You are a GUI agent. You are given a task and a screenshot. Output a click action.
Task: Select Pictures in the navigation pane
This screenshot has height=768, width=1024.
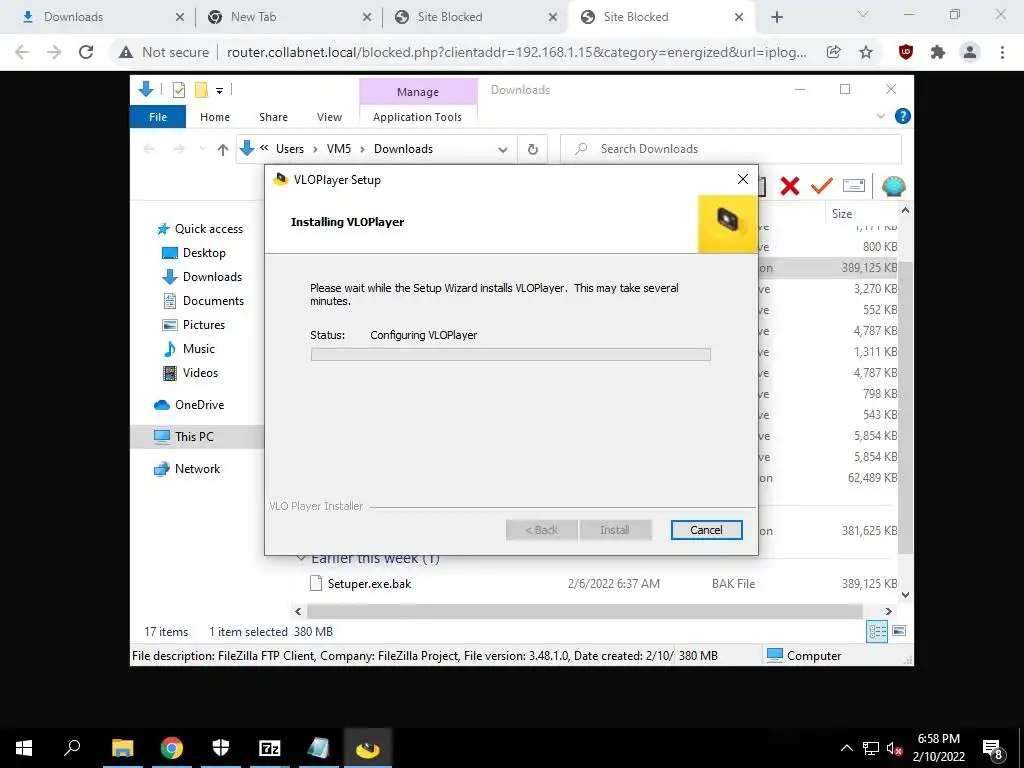coord(193,325)
